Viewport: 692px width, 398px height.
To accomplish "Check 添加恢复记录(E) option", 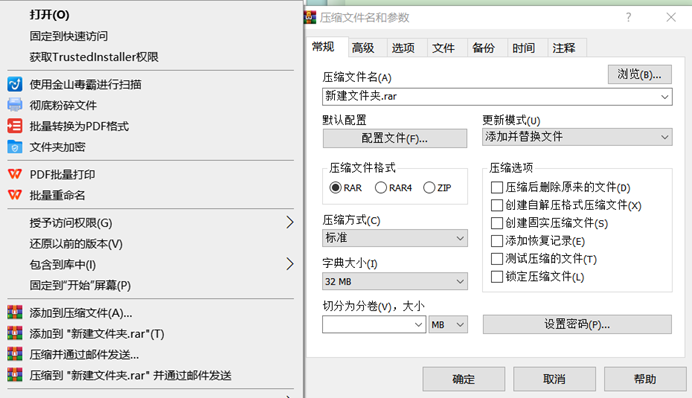I will coord(496,241).
